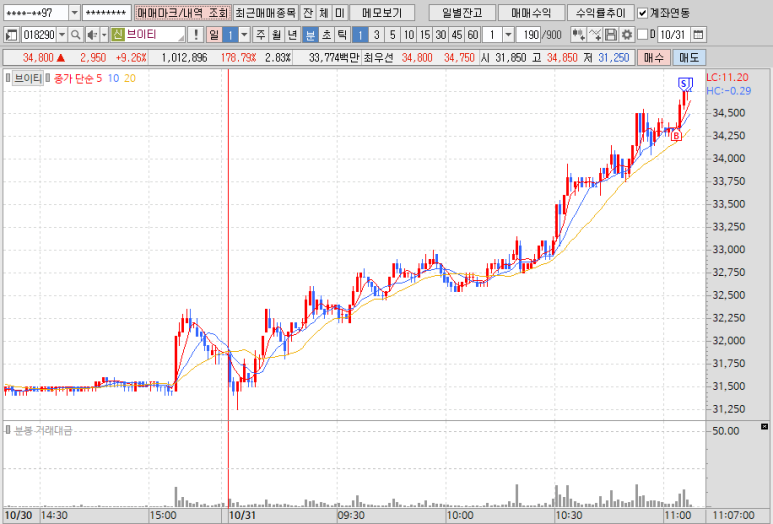Toggle the 계좌연동 checkbox
The height and width of the screenshot is (524, 773).
(642, 13)
